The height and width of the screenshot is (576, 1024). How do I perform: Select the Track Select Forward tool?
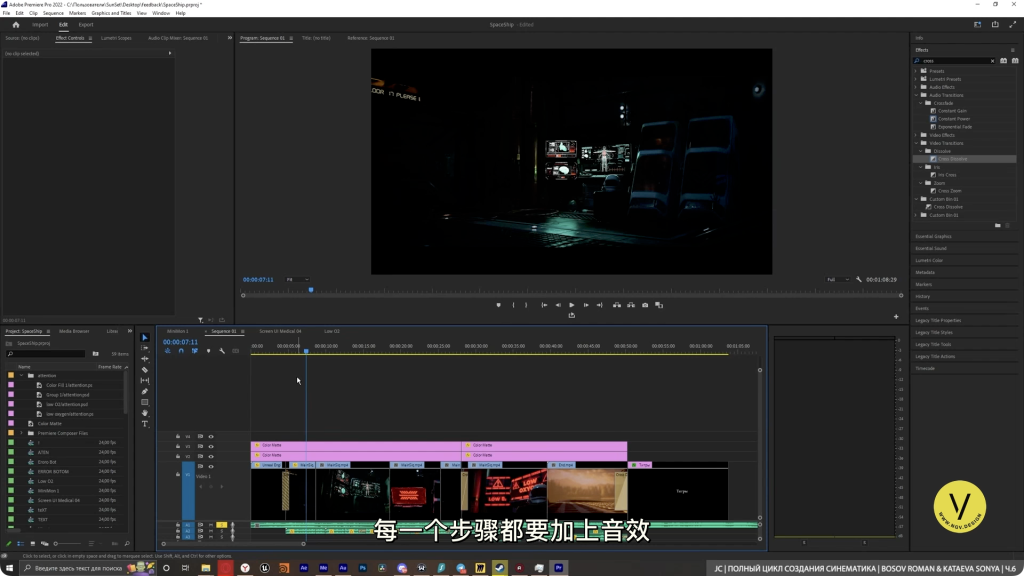(x=145, y=348)
